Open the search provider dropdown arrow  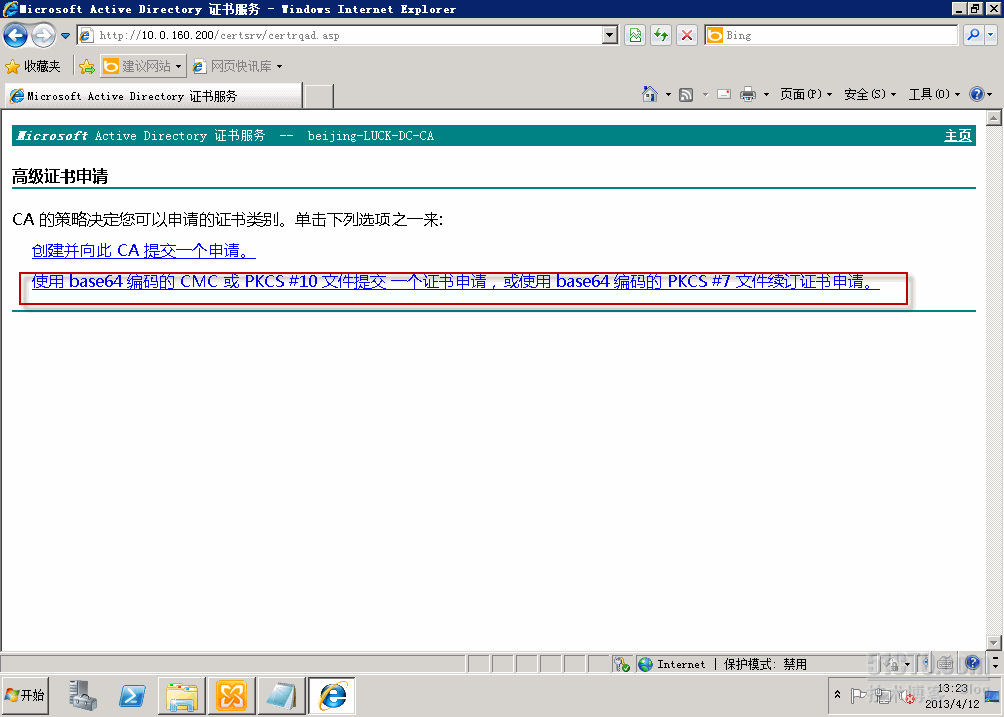[991, 35]
